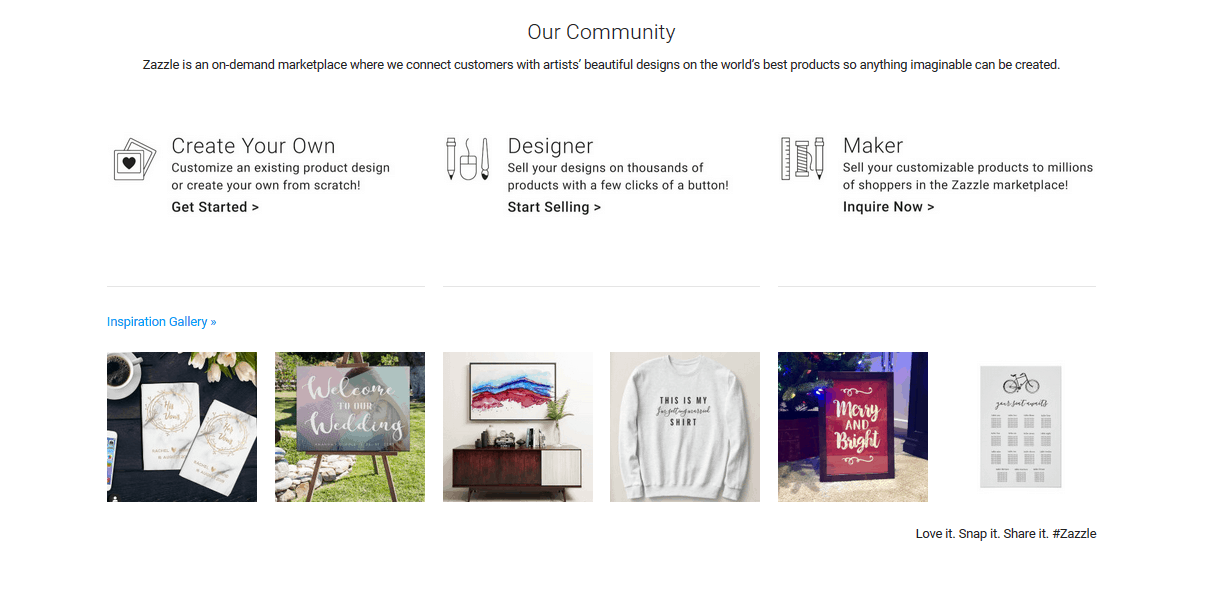The image size is (1217, 592).
Task: Open the Inspiration Gallery link
Action: 161,322
